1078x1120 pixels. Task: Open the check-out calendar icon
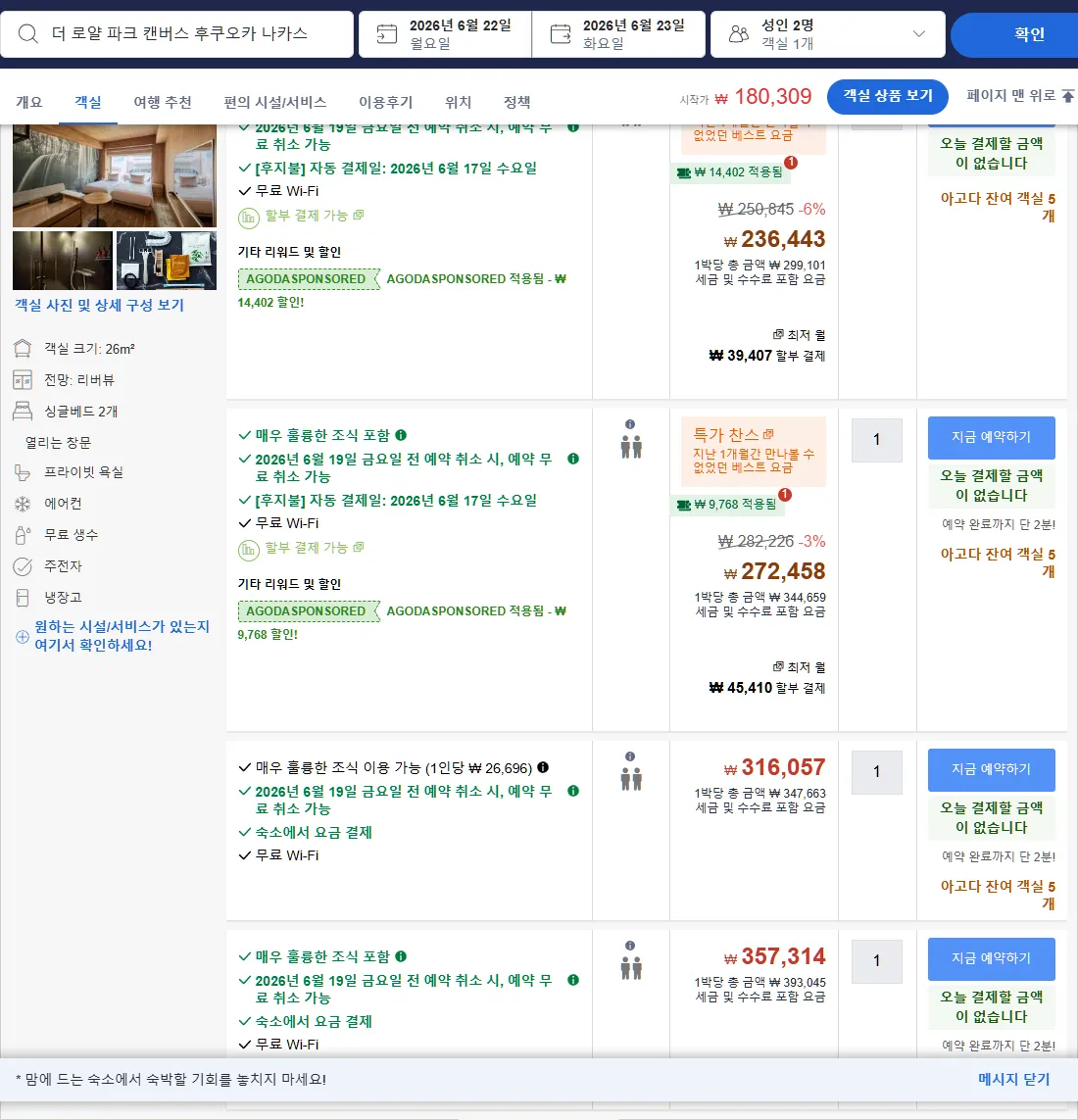(x=561, y=33)
